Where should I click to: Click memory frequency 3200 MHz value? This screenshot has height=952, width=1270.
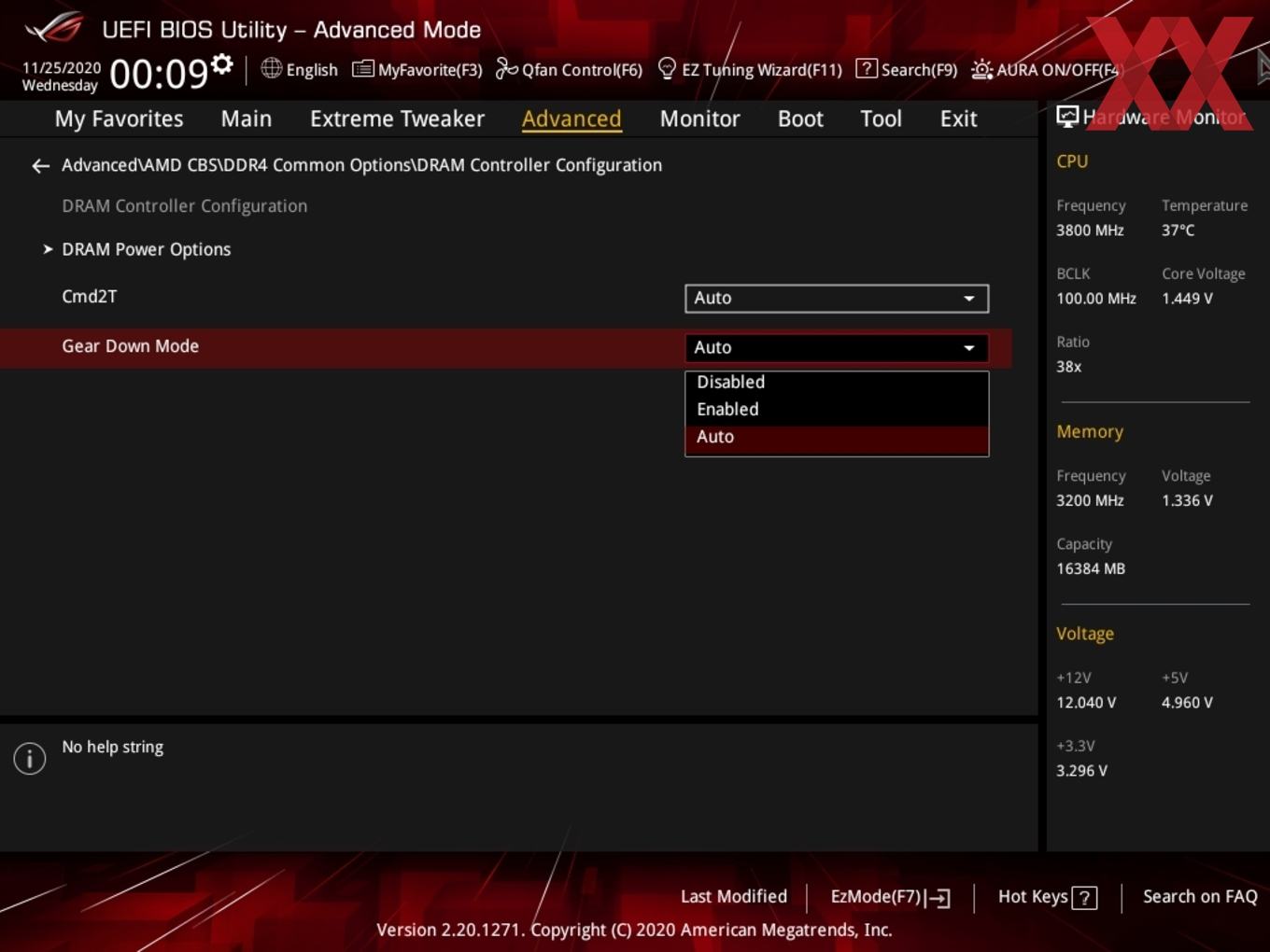click(1090, 500)
